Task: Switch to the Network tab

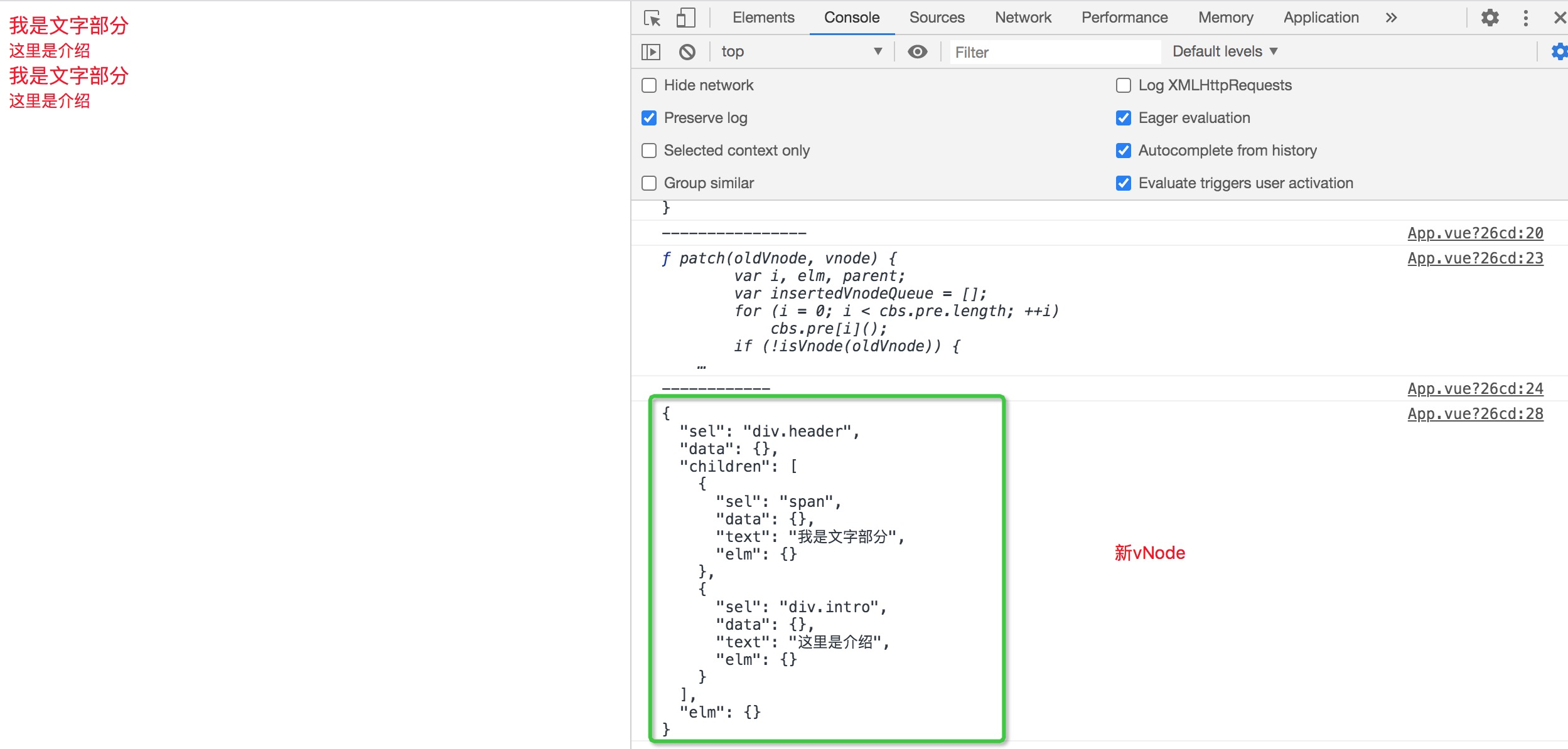Action: pyautogui.click(x=1023, y=18)
